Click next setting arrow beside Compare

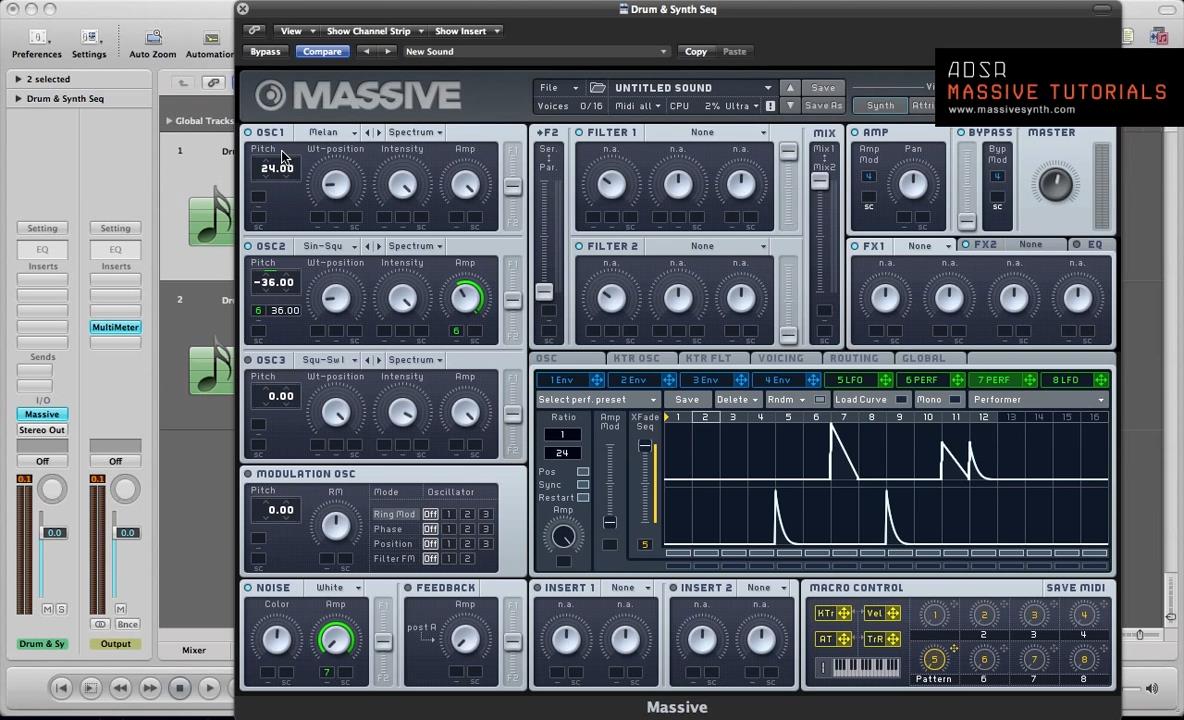[x=388, y=51]
